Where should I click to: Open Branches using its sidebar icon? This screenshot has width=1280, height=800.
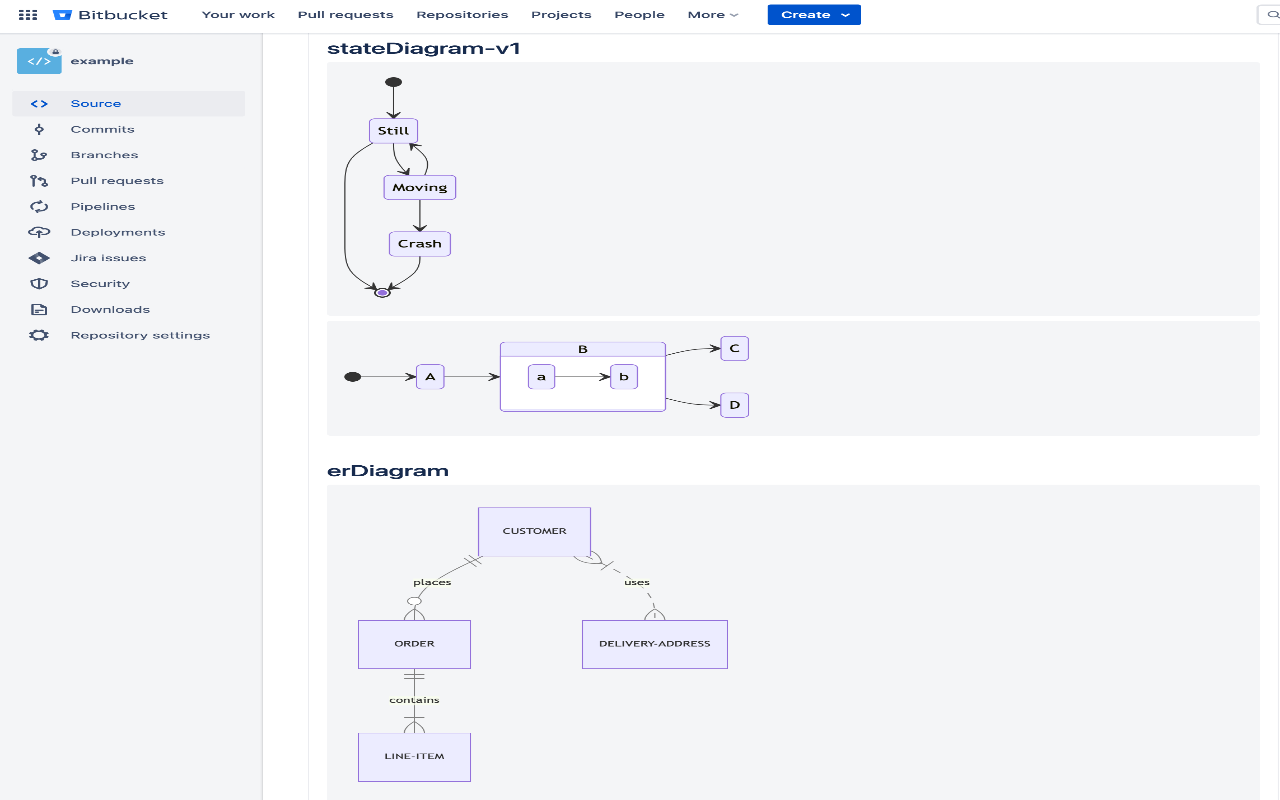point(39,154)
